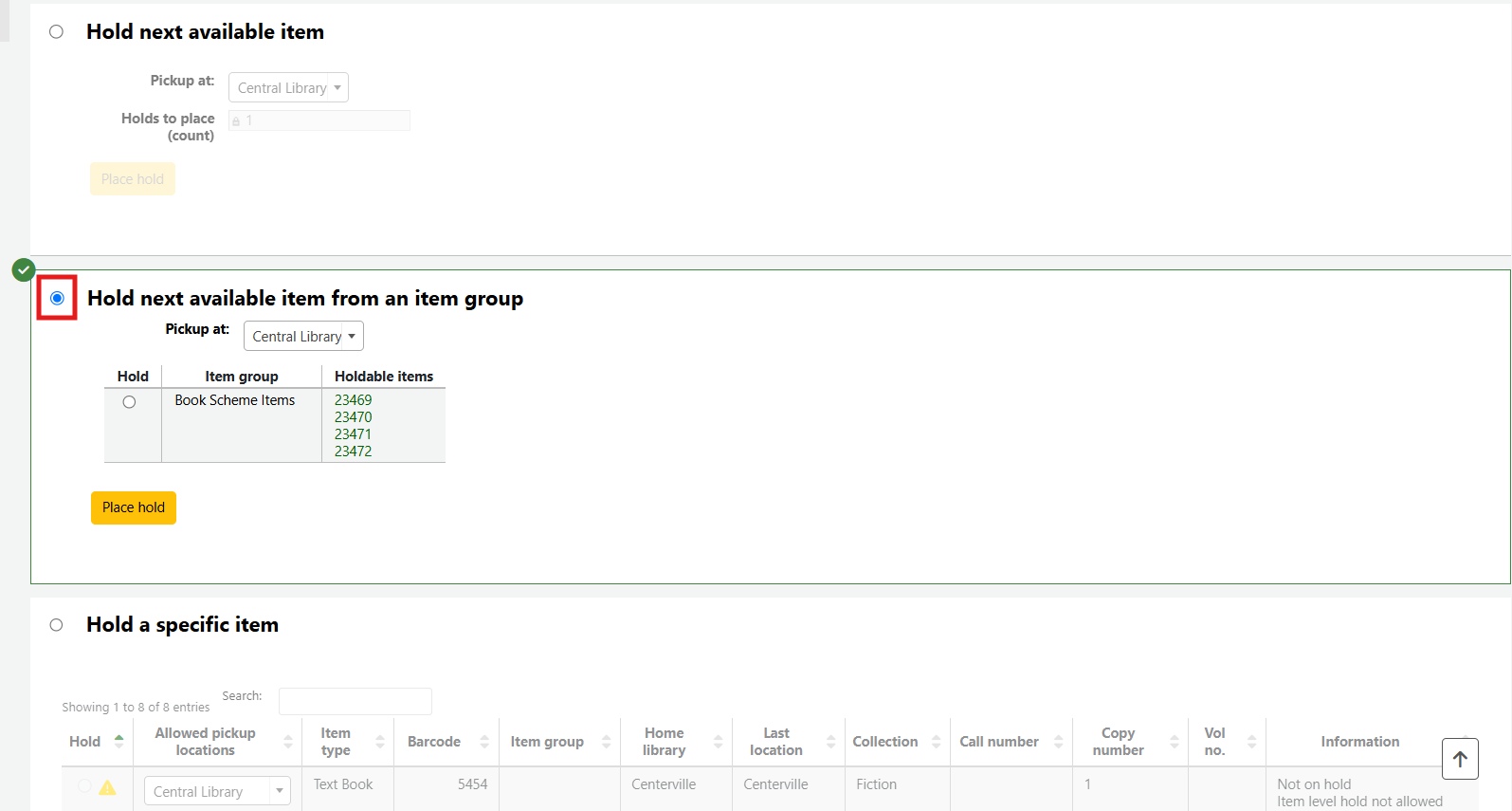Click 'Centerville' in the Home library column
The width and height of the screenshot is (1512, 811).
tap(664, 784)
